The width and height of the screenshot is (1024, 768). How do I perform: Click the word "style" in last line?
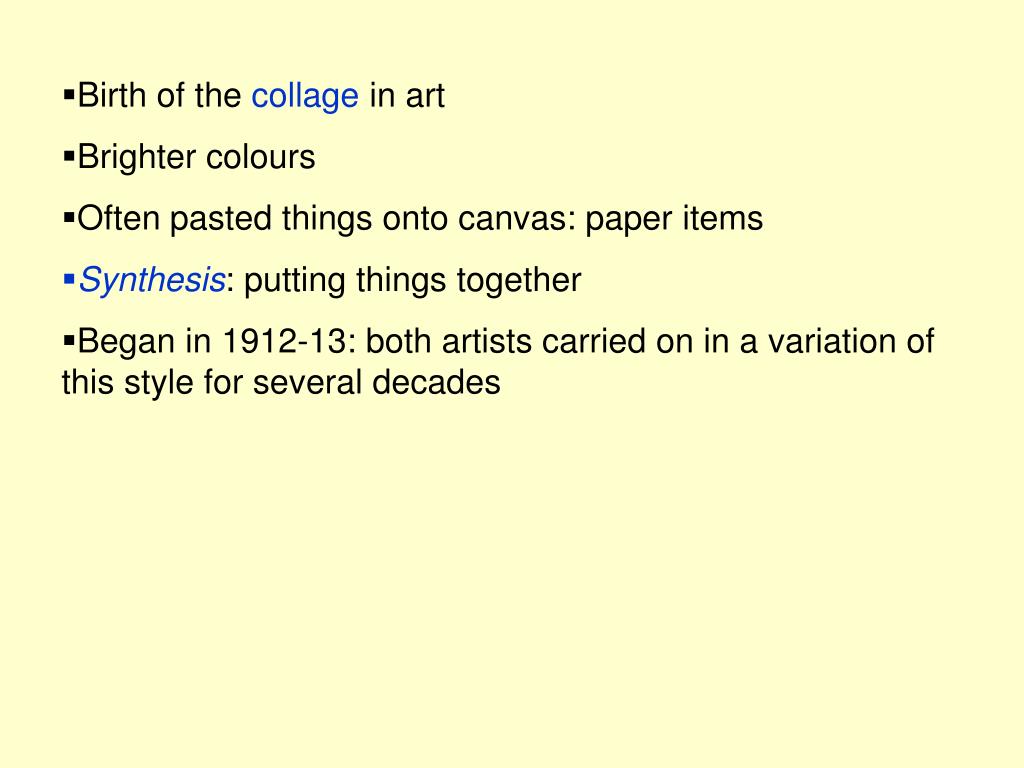pyautogui.click(x=159, y=383)
